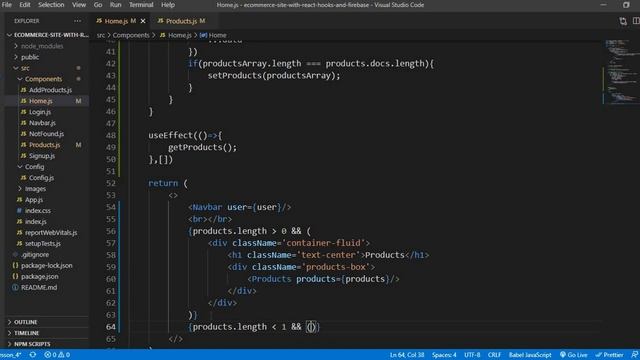Open the Run menu
The width and height of the screenshot is (640, 360).
coord(116,5)
